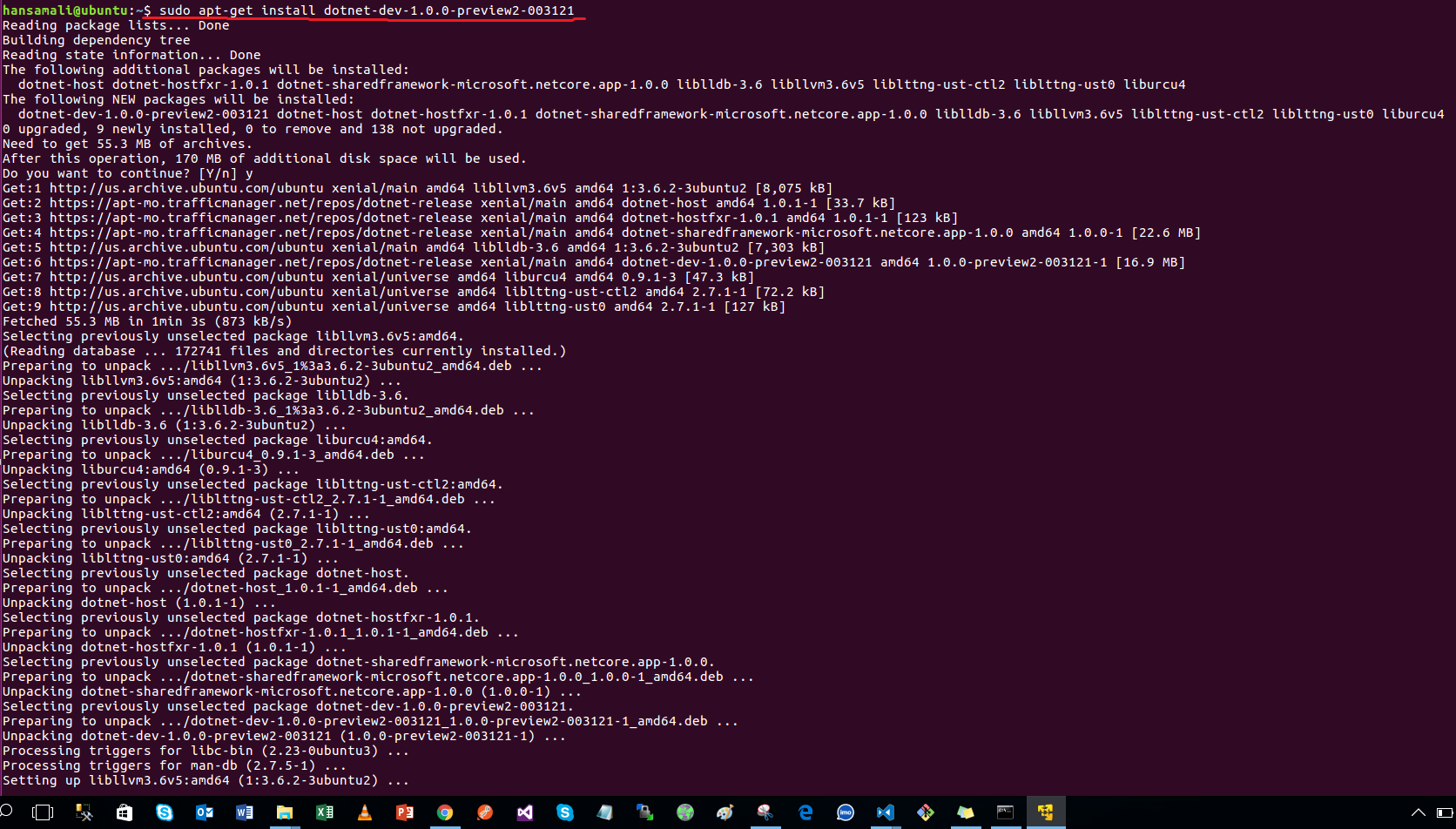Open the green globe taskbar icon
The image size is (1456, 829).
(685, 812)
